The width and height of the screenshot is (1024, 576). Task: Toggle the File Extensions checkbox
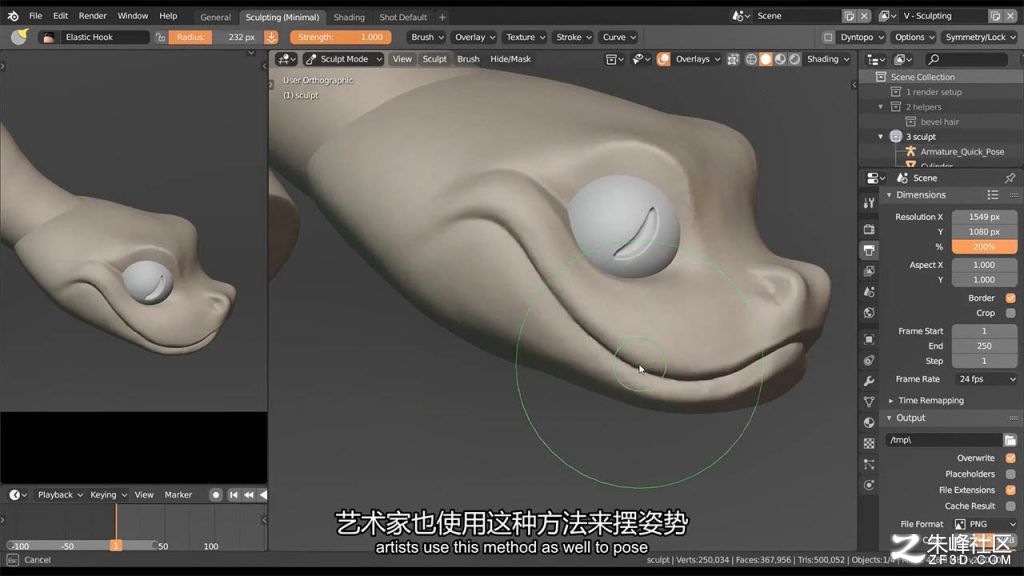1010,490
